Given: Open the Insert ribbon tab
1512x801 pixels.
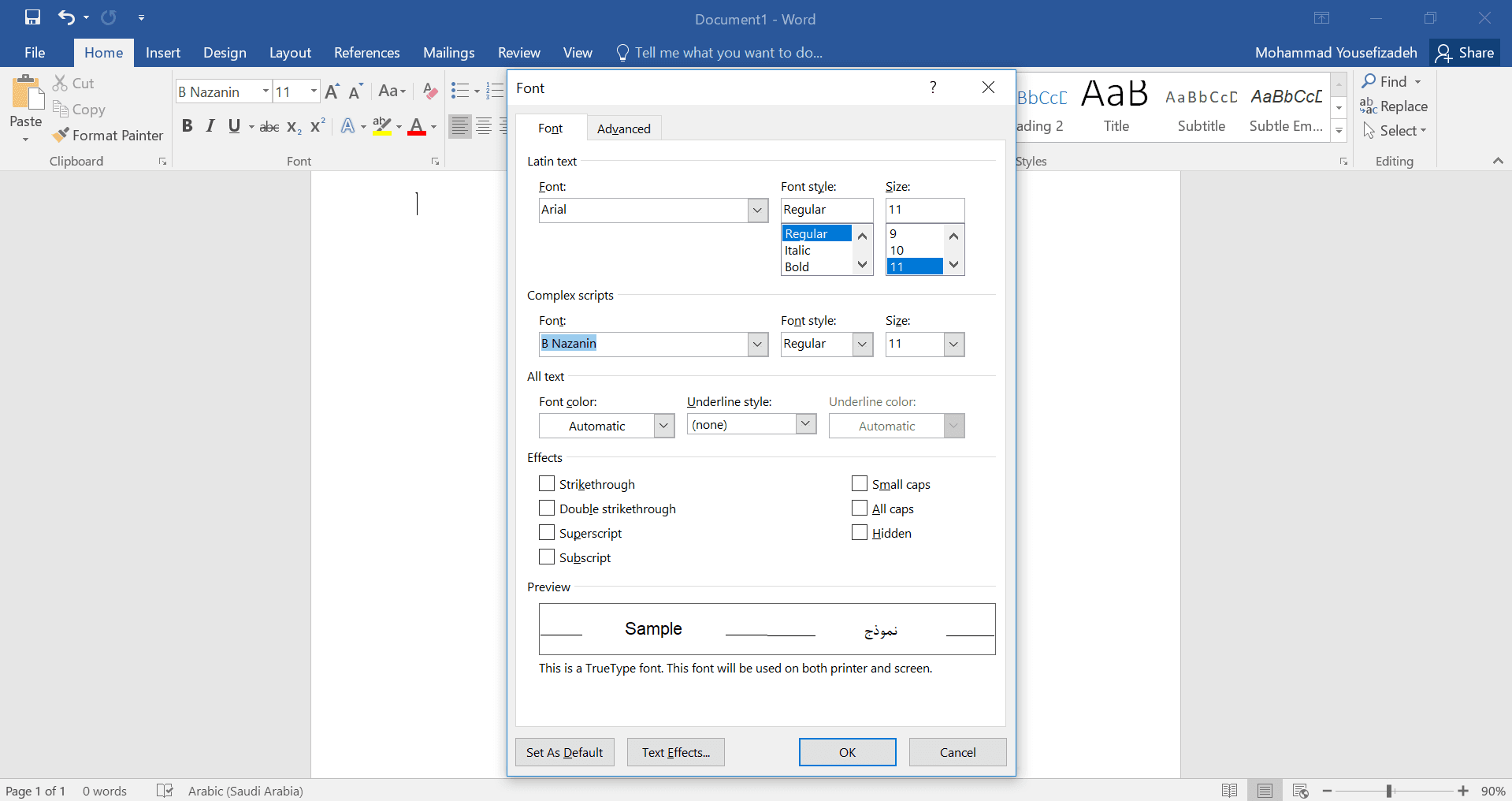Looking at the screenshot, I should click(x=163, y=53).
